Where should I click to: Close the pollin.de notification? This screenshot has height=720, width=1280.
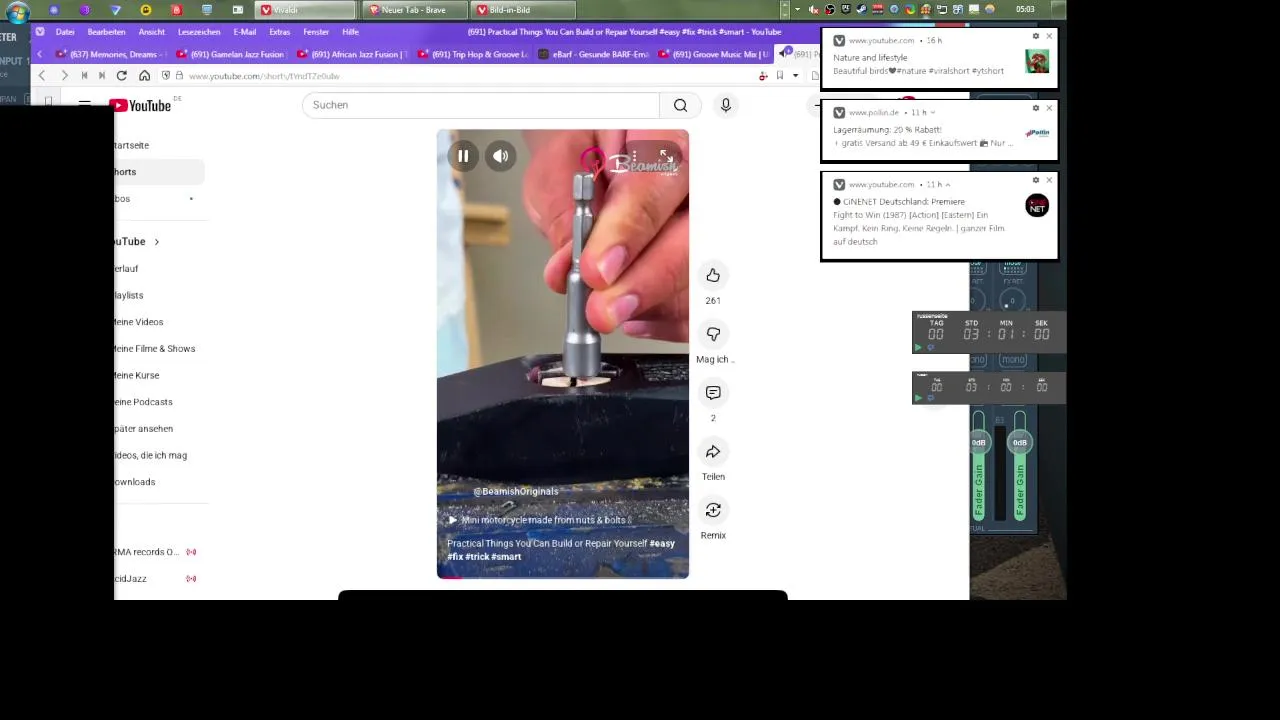pyautogui.click(x=1049, y=108)
